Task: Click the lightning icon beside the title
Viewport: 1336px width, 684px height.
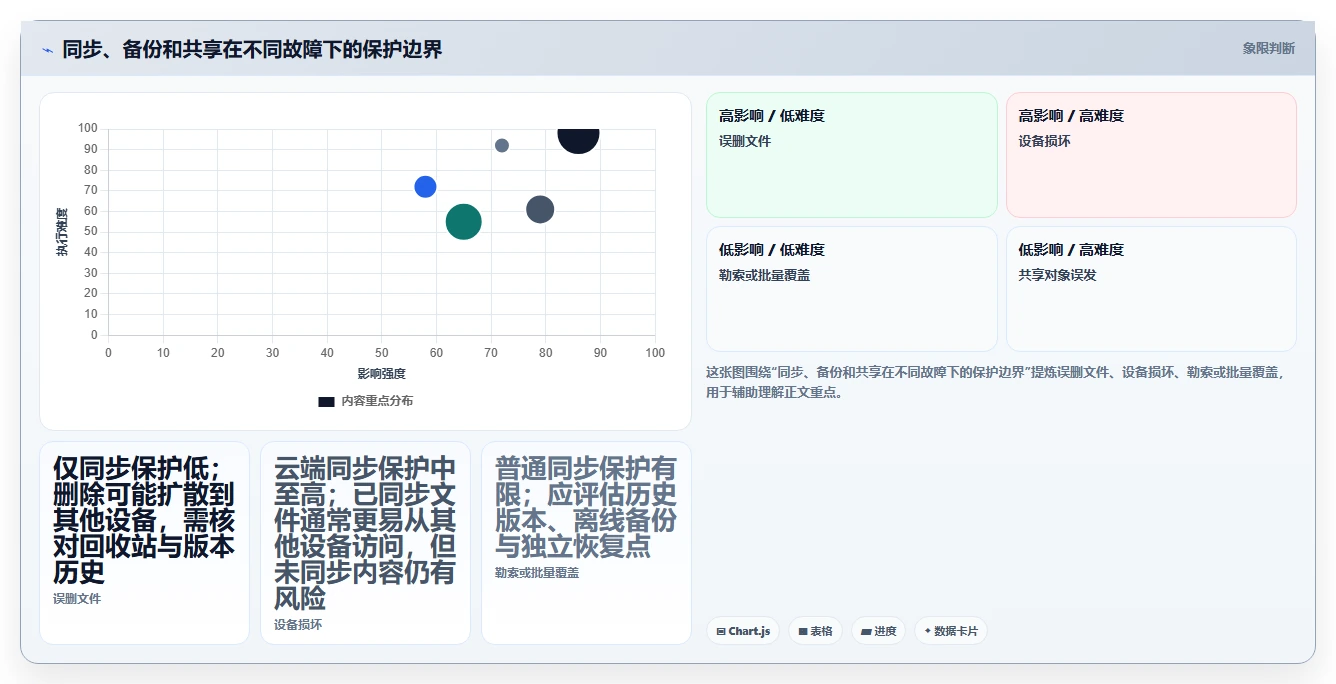Action: point(47,50)
